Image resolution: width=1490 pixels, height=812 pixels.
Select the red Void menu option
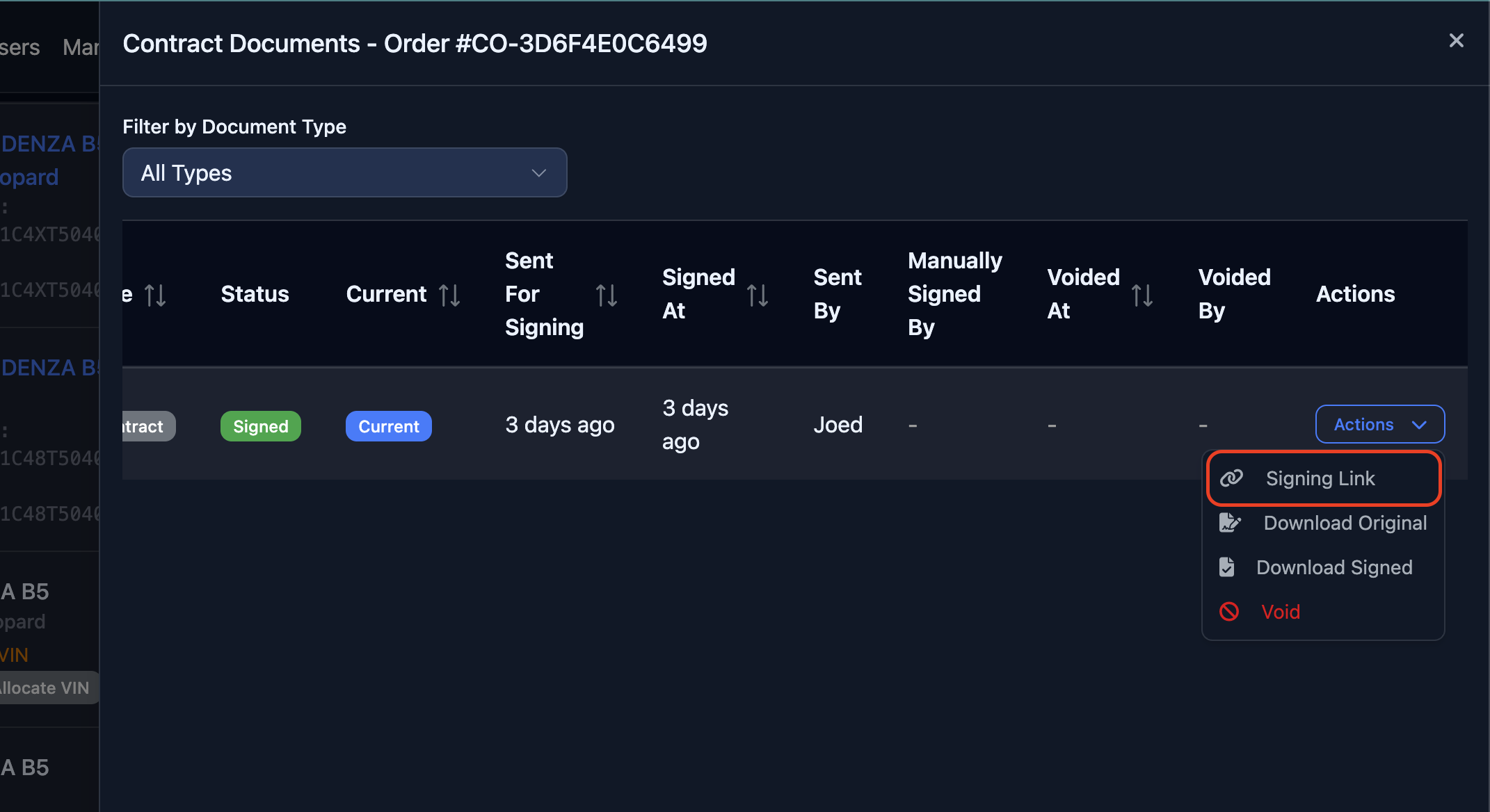click(x=1280, y=612)
